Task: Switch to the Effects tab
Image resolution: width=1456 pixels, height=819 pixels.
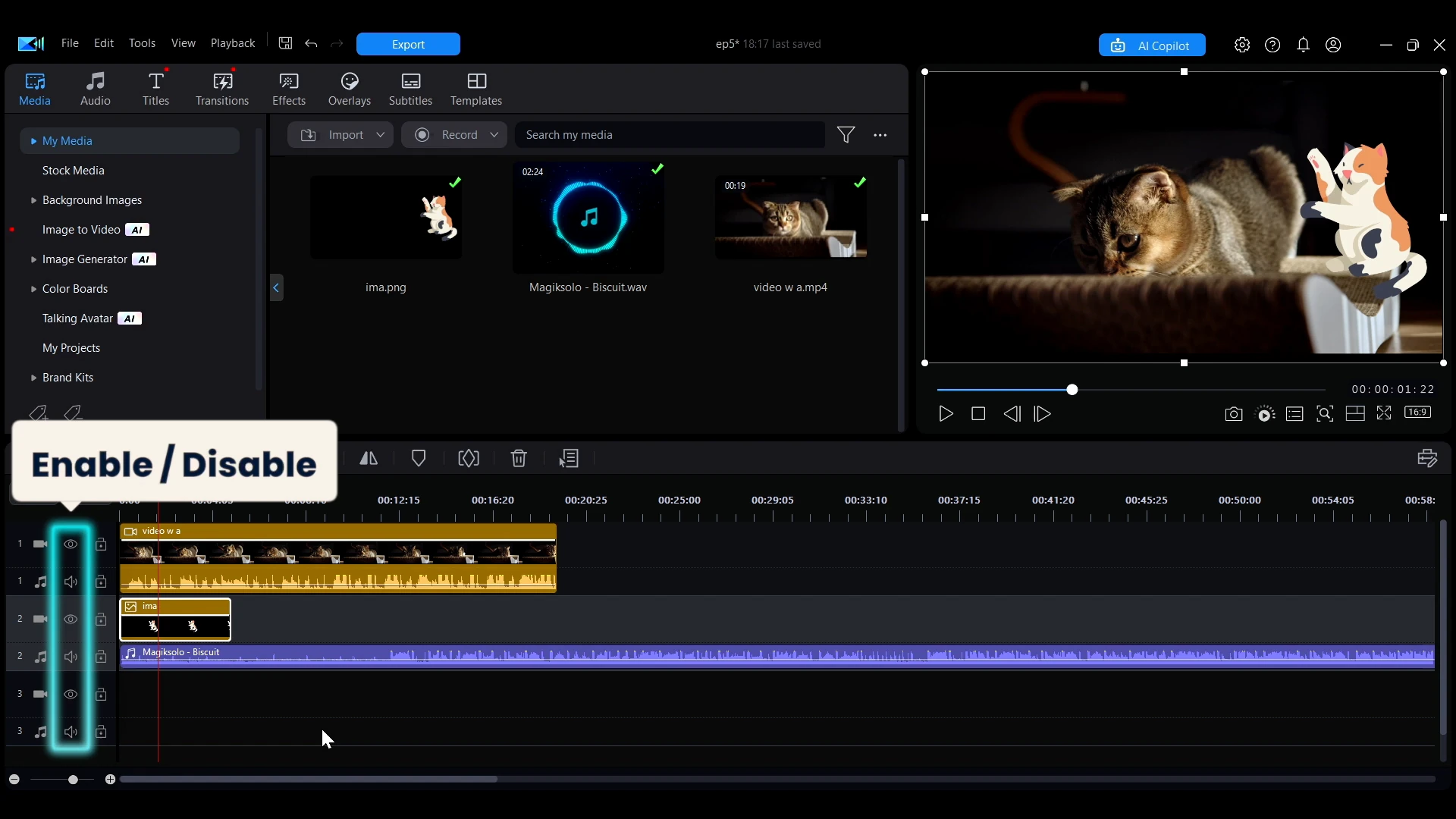Action: click(289, 89)
